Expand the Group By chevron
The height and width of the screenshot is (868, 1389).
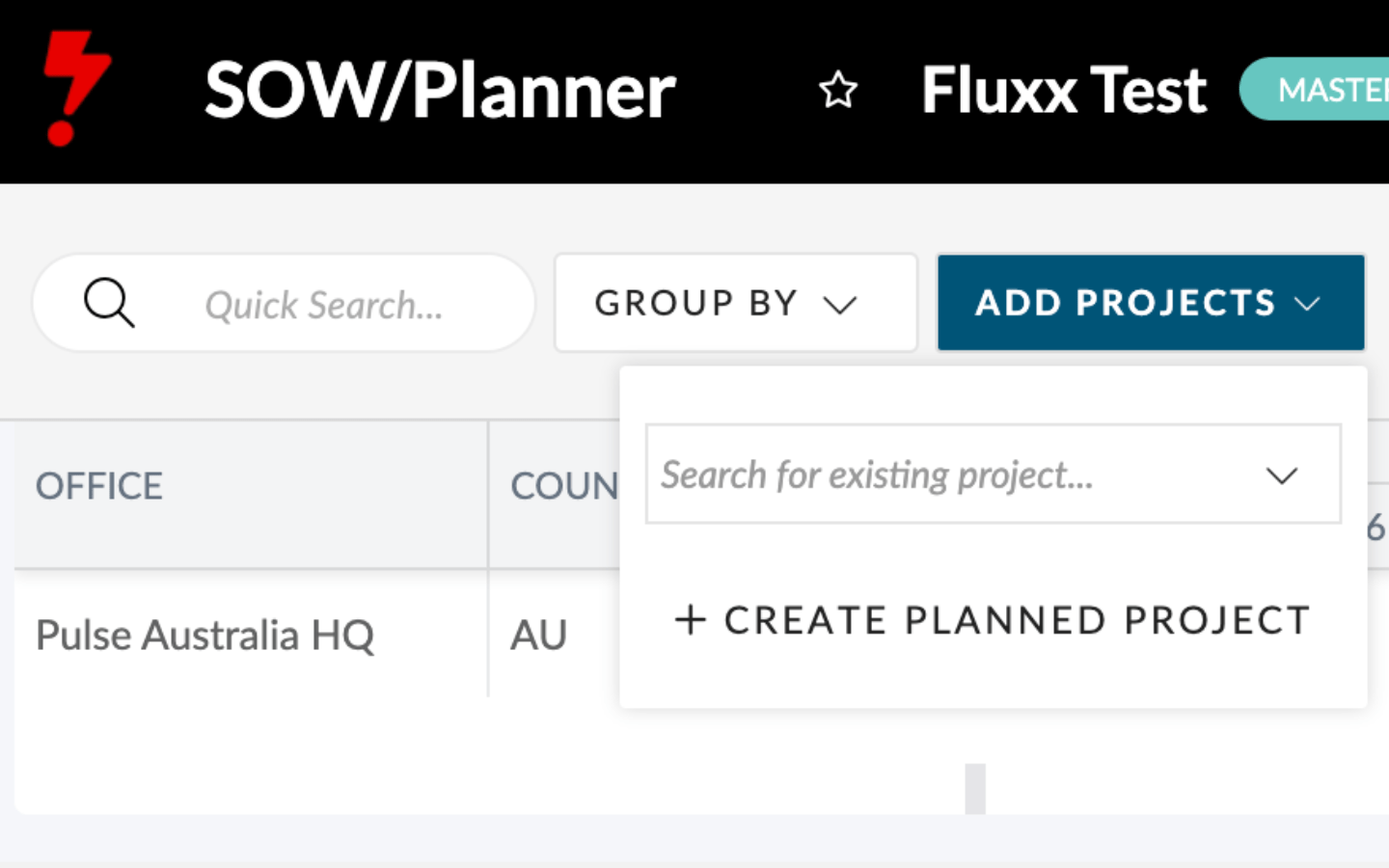click(840, 305)
